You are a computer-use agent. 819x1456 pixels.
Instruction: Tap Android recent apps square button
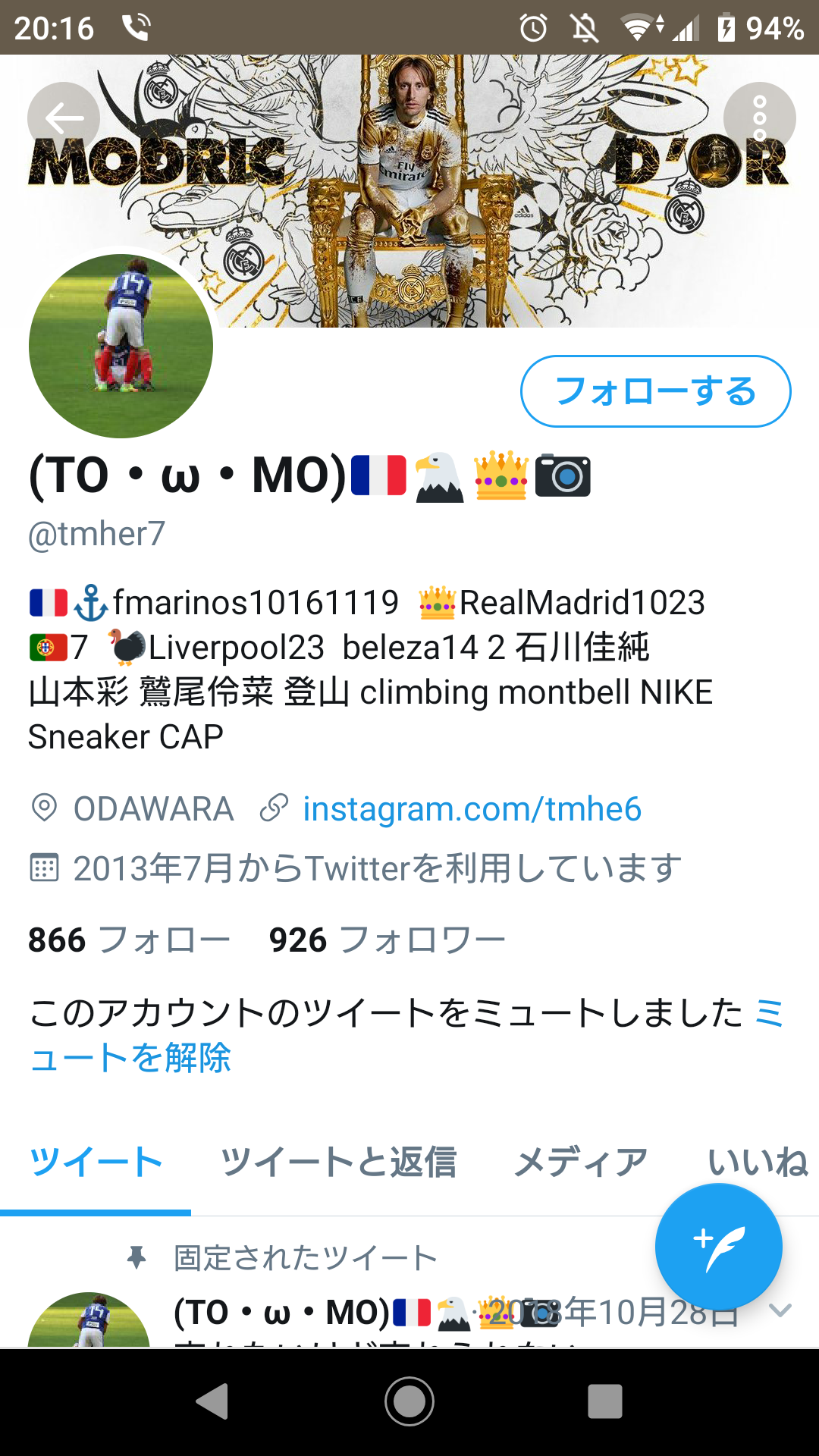point(605,1401)
